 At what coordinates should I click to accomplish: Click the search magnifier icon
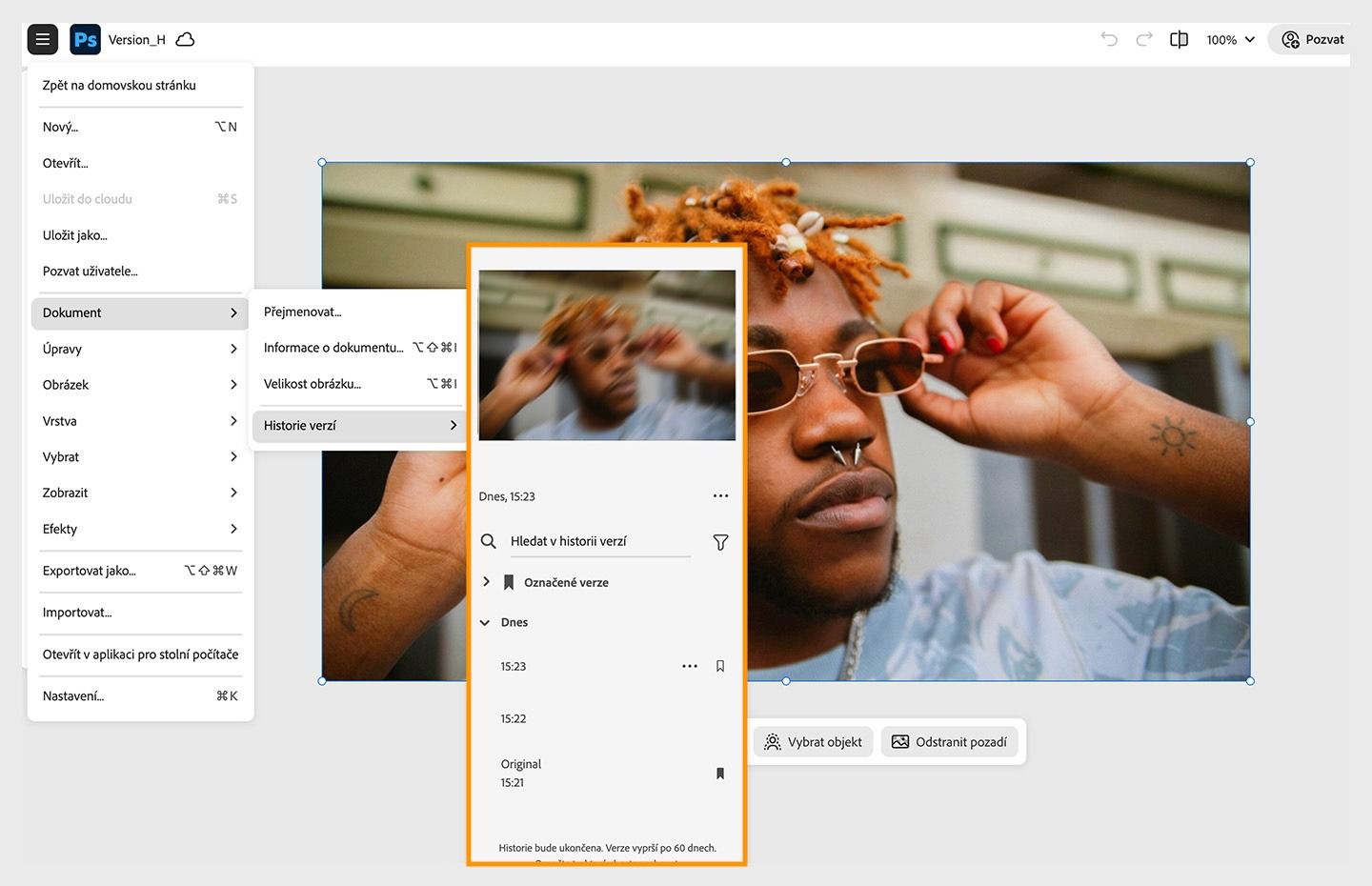(x=489, y=541)
